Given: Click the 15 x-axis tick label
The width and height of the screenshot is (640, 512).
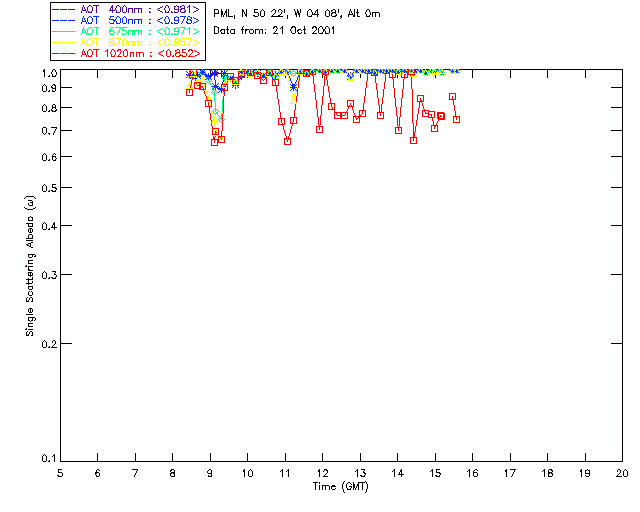Looking at the screenshot, I should click(x=435, y=473).
